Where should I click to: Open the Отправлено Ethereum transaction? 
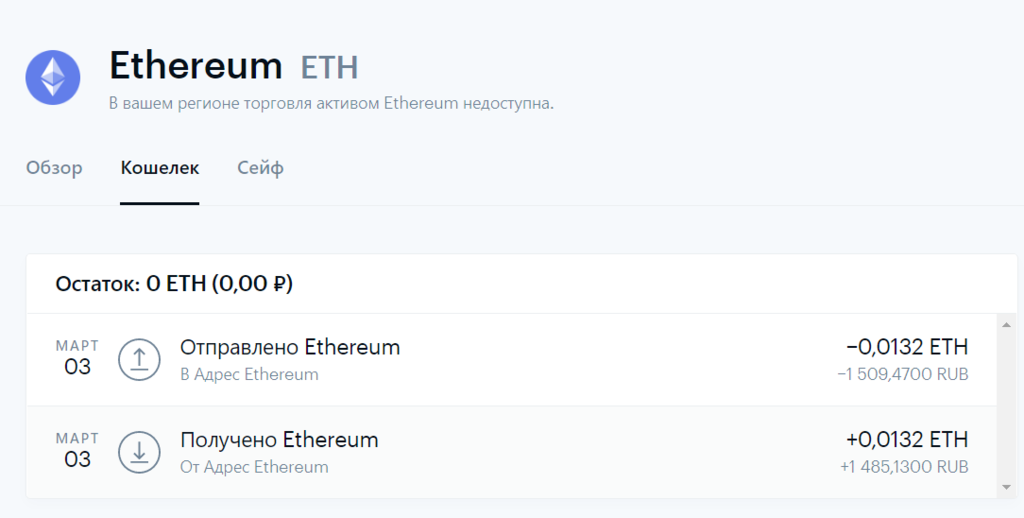point(290,348)
